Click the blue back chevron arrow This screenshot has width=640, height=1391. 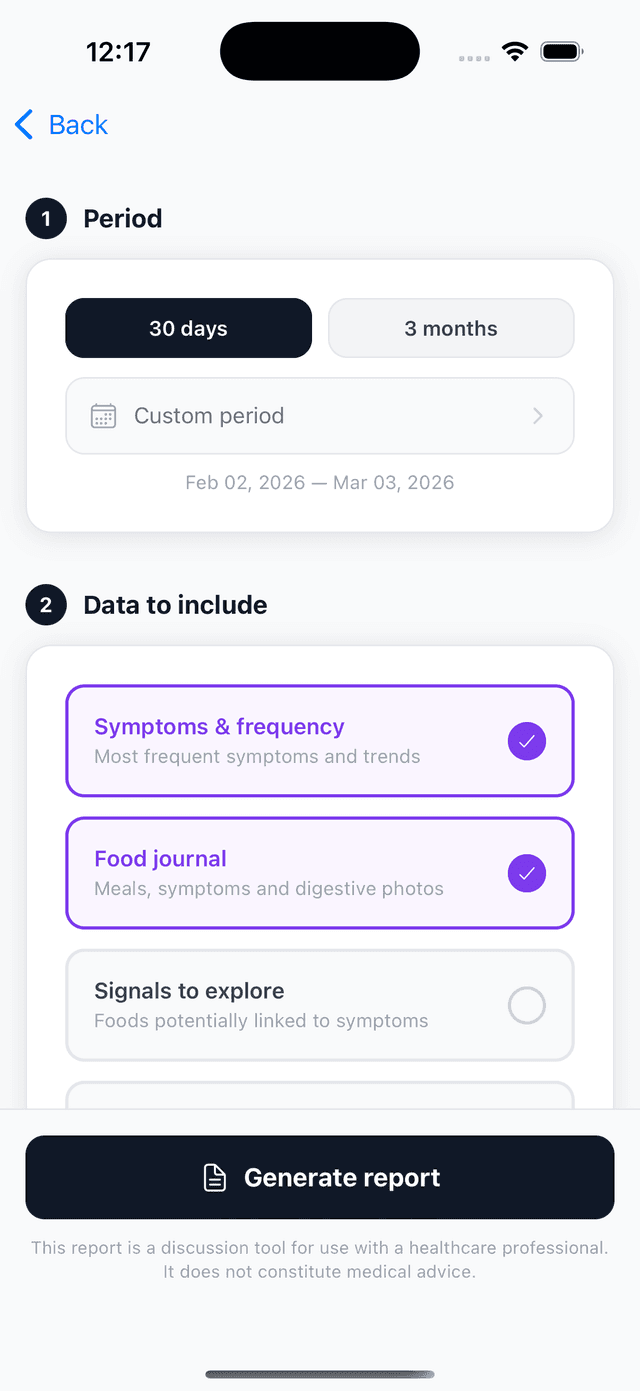[22, 124]
